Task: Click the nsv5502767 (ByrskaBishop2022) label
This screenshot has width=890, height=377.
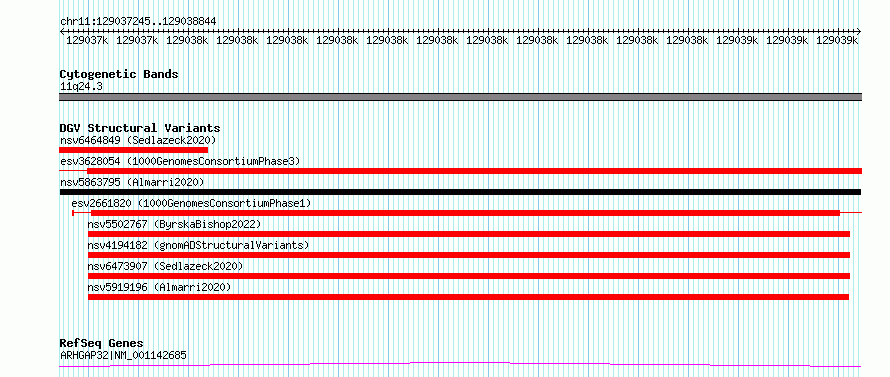Action: point(174,224)
